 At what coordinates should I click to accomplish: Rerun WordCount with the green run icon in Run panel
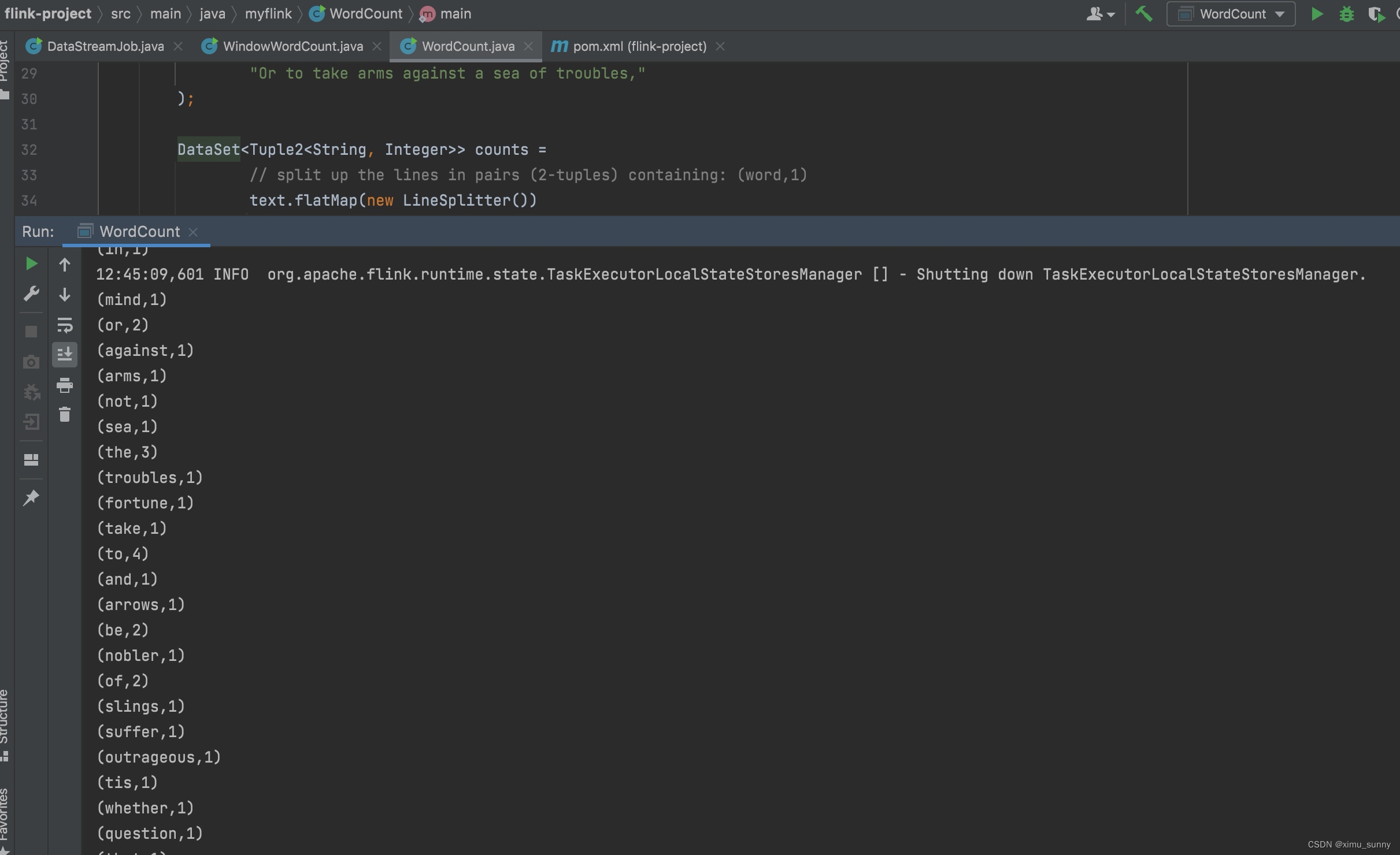pyautogui.click(x=31, y=264)
